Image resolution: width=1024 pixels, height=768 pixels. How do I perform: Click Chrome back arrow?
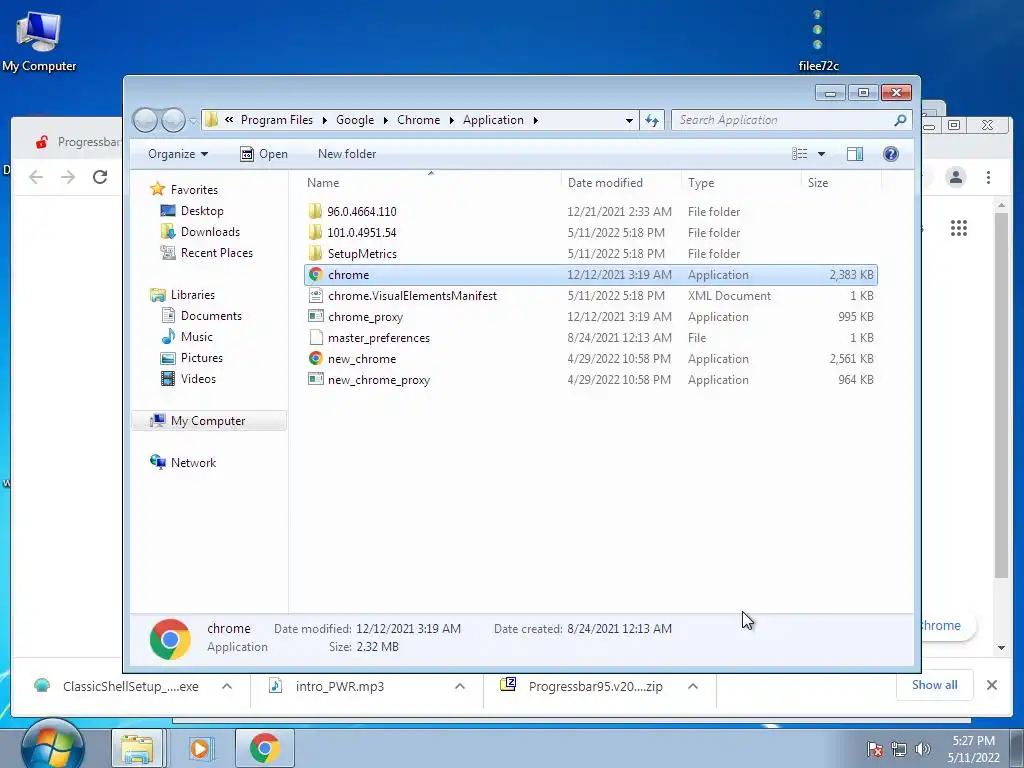(37, 177)
